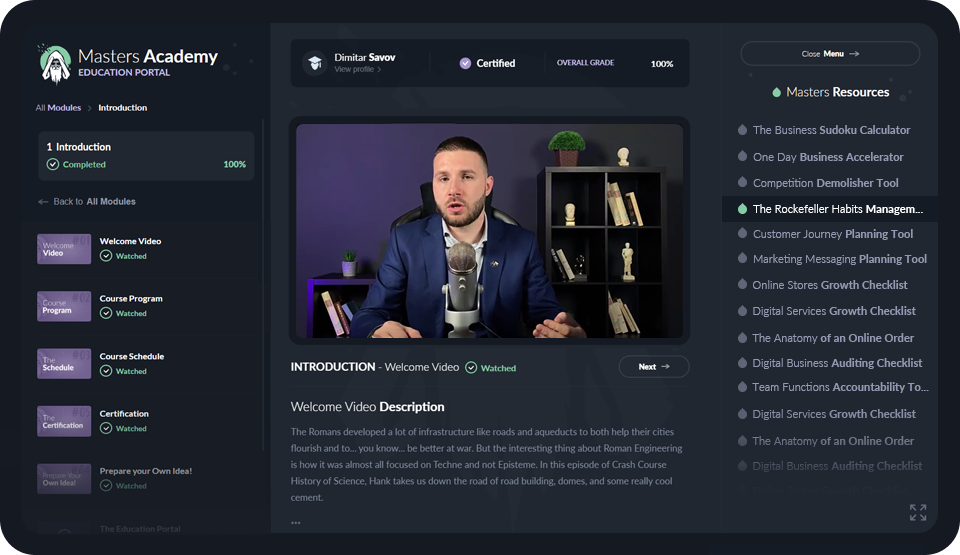Click bullet icon beside The Business Sudoku Calculator
Viewport: 960px width, 555px height.
(742, 130)
